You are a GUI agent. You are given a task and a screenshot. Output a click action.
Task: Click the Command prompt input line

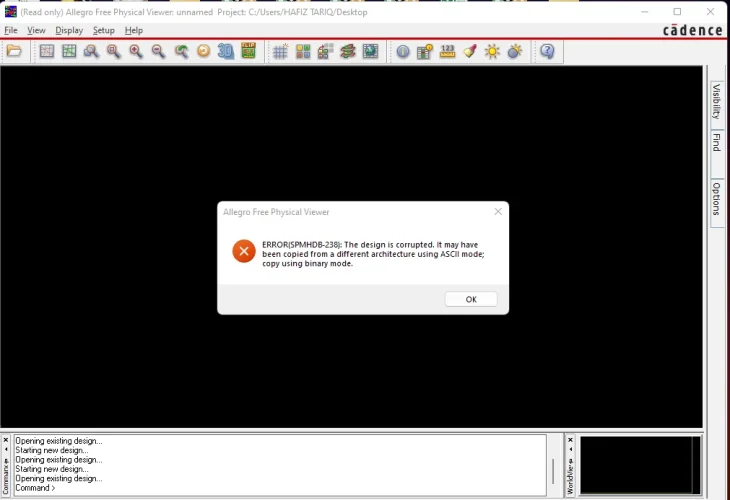(280, 488)
